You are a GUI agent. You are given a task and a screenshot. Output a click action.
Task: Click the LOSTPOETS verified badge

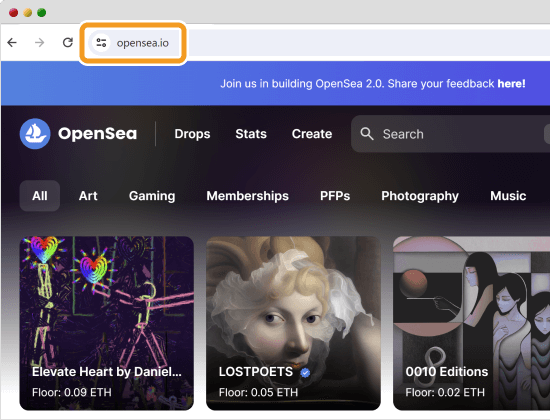click(305, 373)
